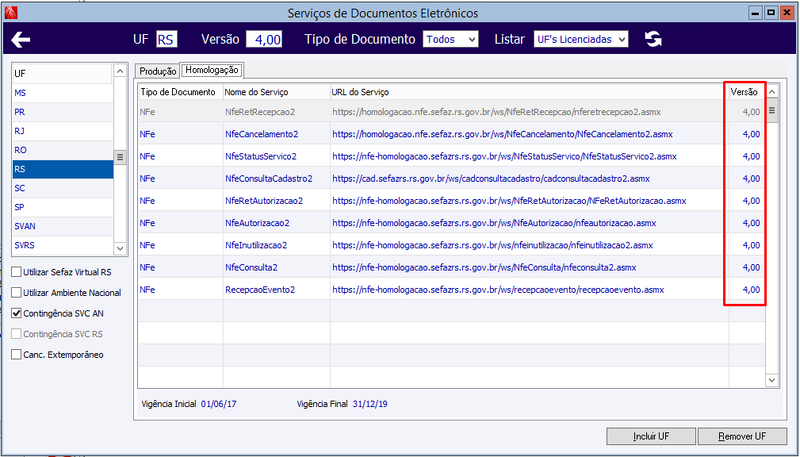Select the NfeRetRecepcao2 service row
800x457 pixels.
[x=452, y=112]
